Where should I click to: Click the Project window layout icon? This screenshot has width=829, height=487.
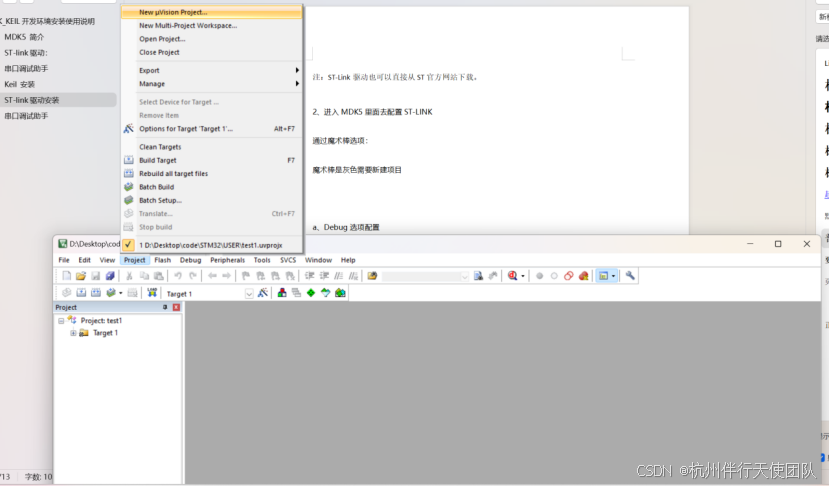[603, 275]
